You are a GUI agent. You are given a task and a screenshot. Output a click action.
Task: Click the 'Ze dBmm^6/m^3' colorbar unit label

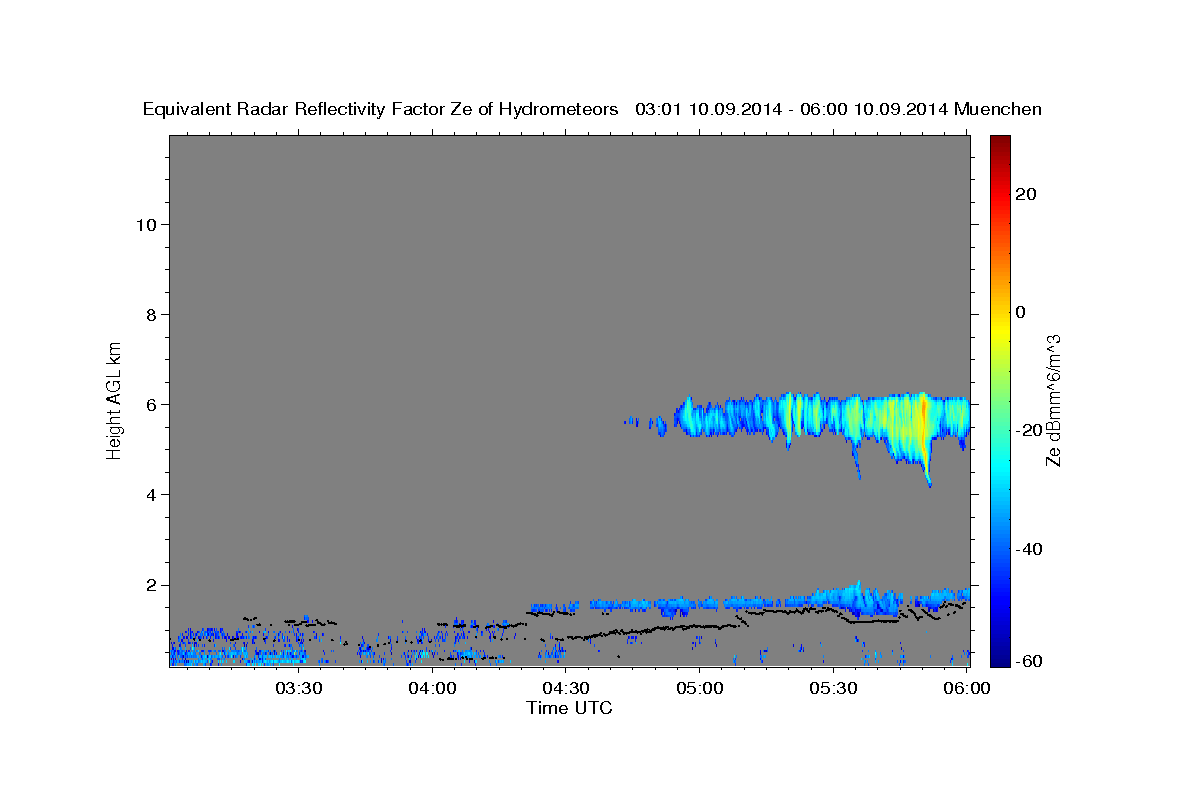(x=1053, y=400)
